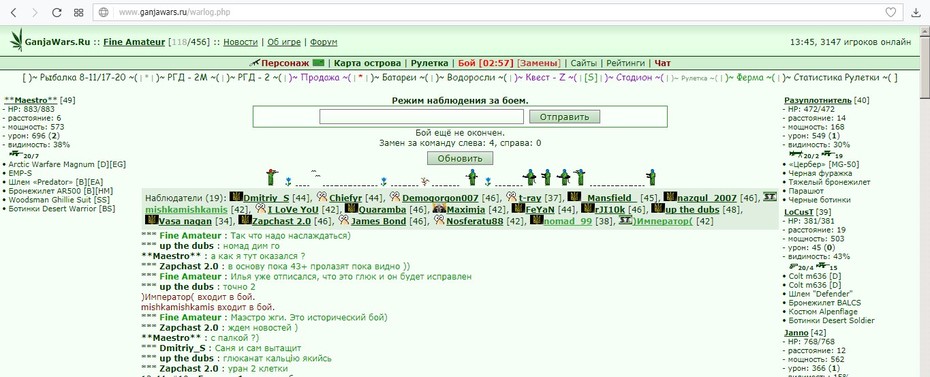This screenshot has height=377, width=930.
Task: Bookmark the page with the heart icon
Action: click(x=890, y=12)
